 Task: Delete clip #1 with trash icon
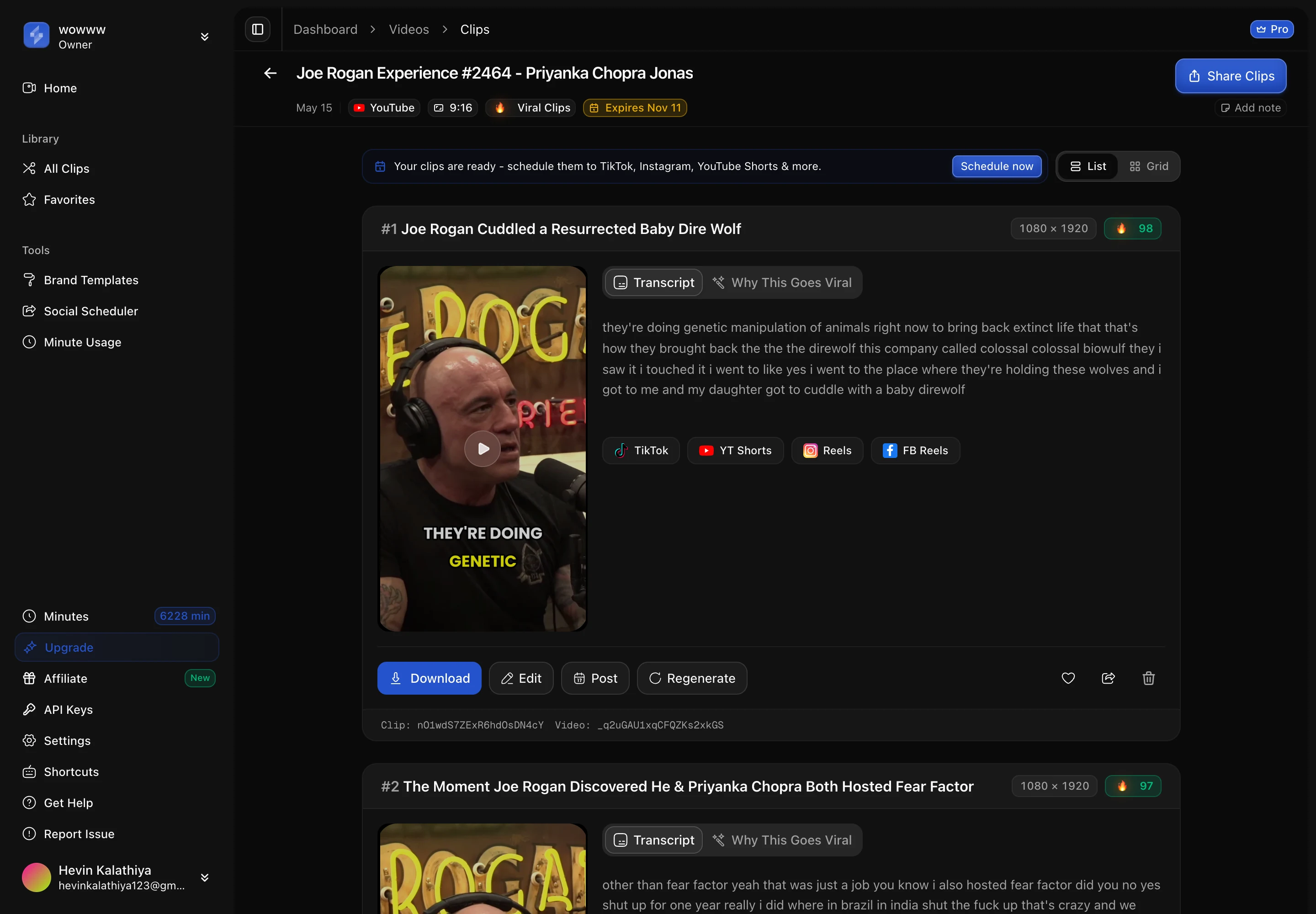(1148, 678)
